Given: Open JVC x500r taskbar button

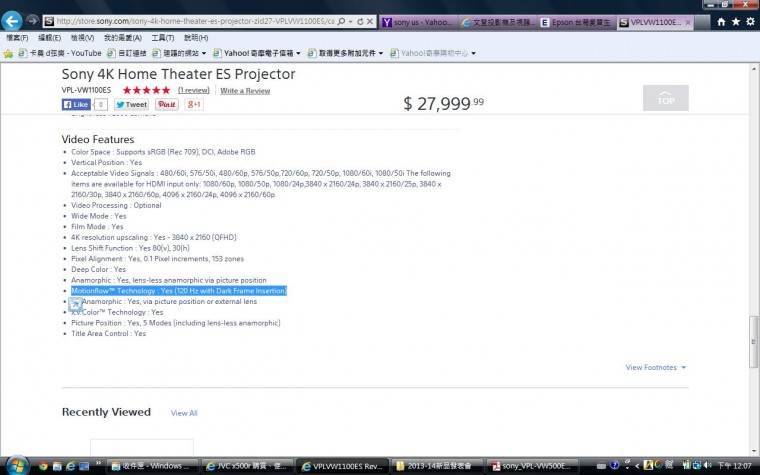Looking at the screenshot, I should (x=247, y=466).
